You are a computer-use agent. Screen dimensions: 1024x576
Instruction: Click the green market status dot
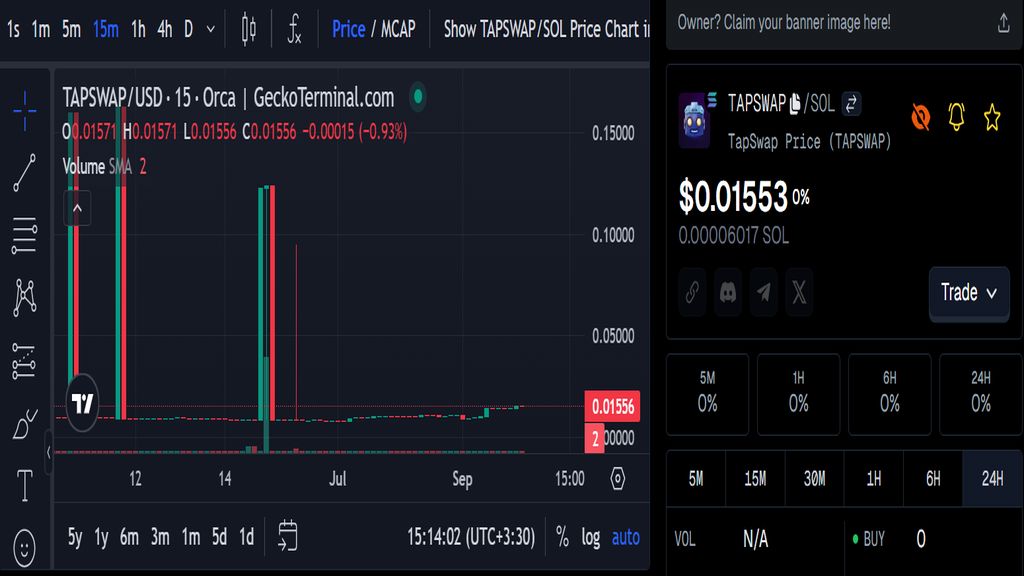pos(418,97)
